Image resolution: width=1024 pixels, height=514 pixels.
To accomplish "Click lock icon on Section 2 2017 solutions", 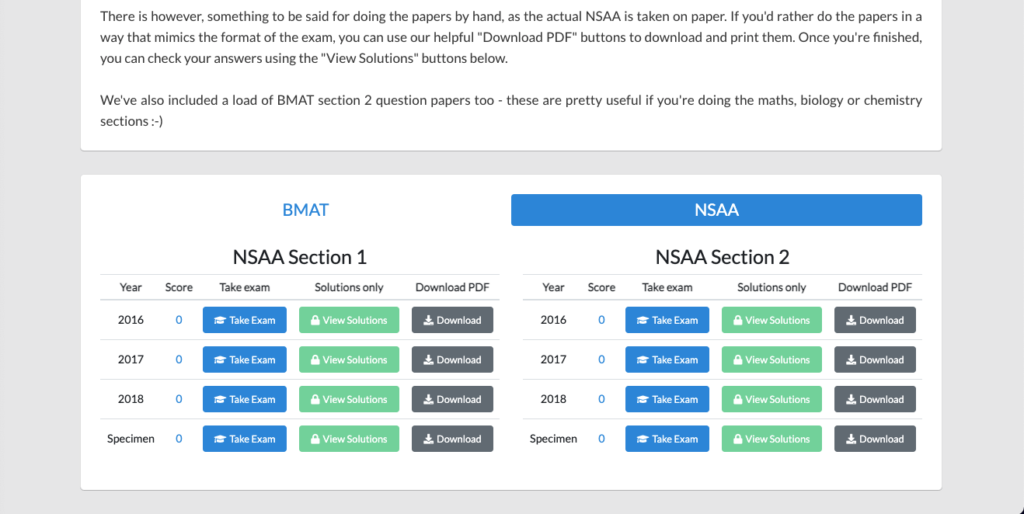I will (737, 360).
